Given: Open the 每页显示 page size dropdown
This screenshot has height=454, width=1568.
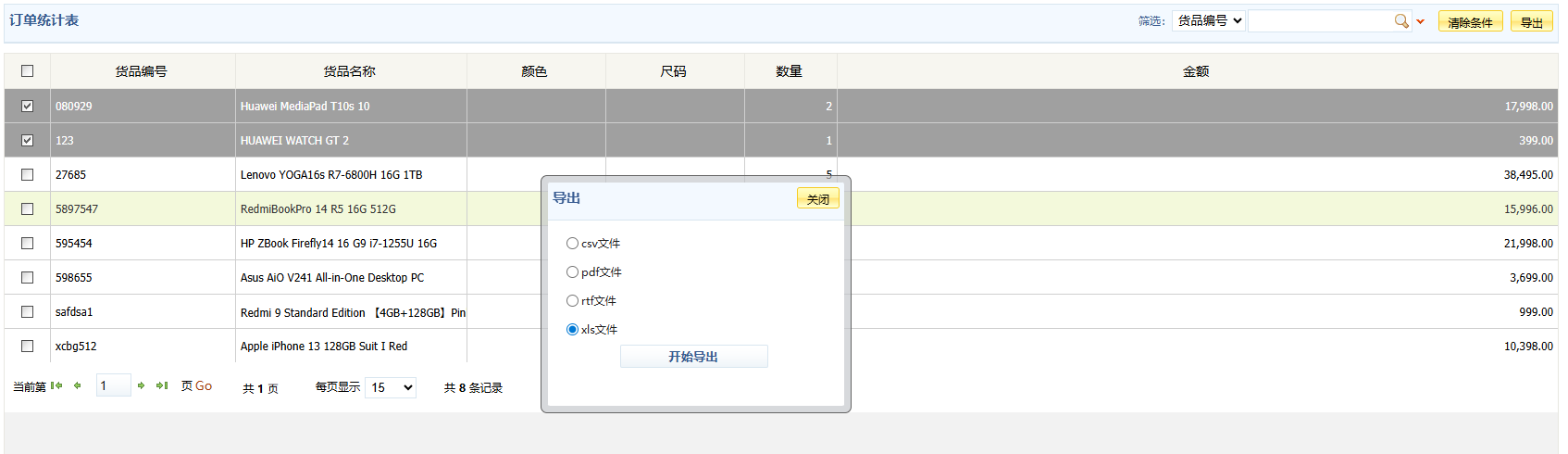Looking at the screenshot, I should click(391, 387).
